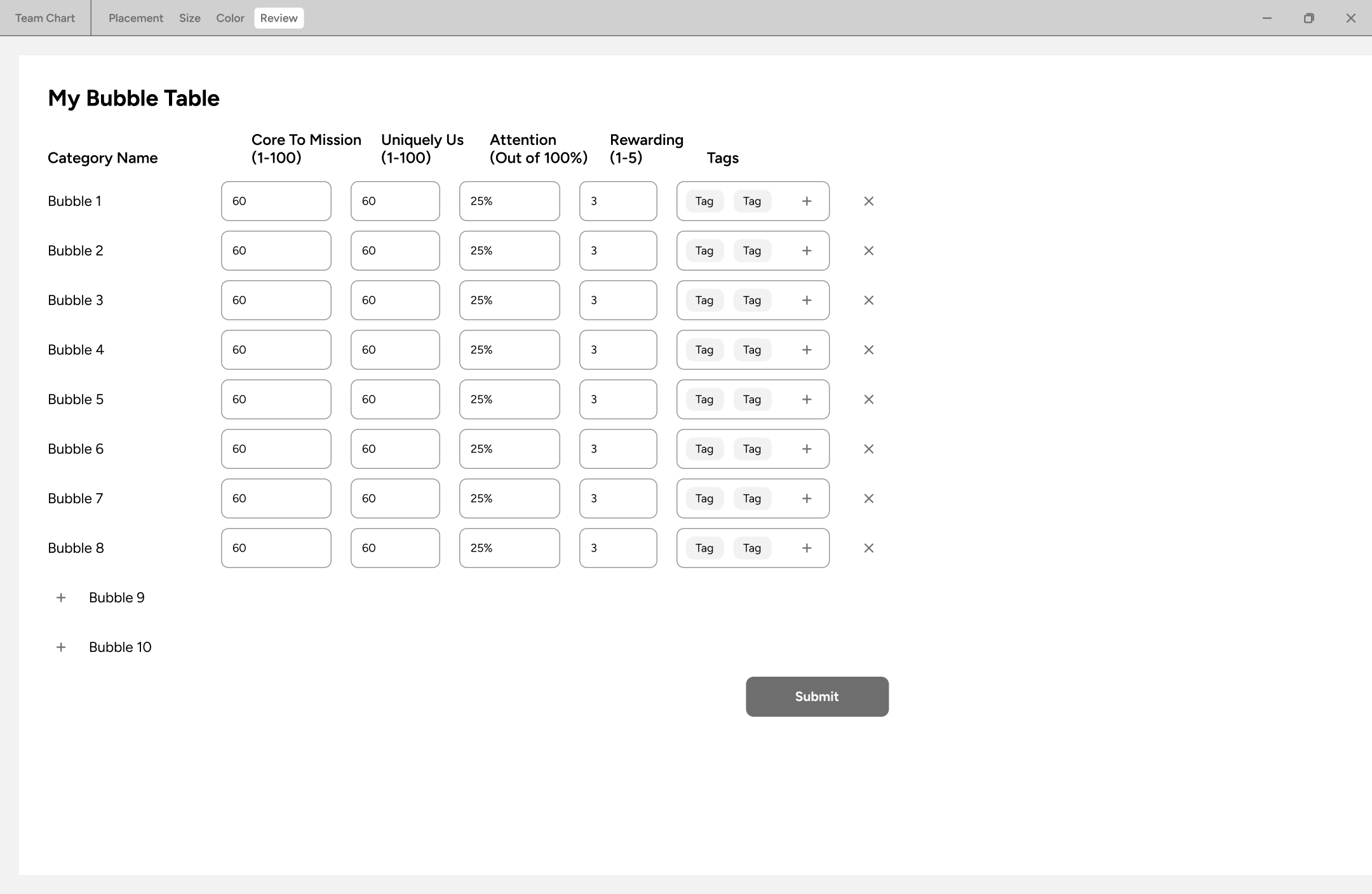The width and height of the screenshot is (1372, 894).
Task: Restore the window size
Action: click(x=1308, y=18)
